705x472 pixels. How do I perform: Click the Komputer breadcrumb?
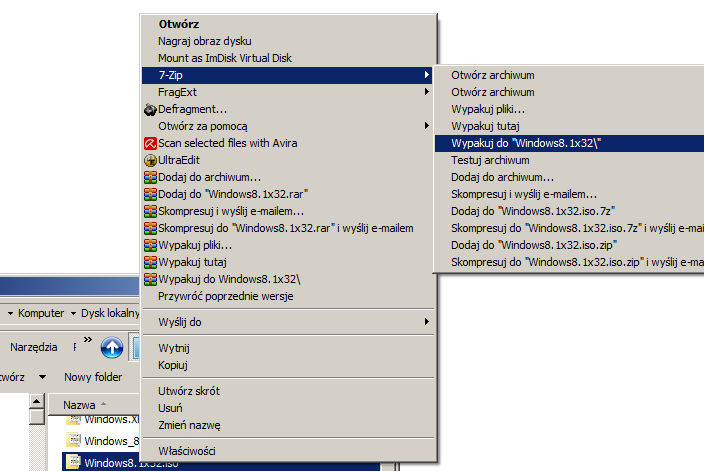point(41,313)
